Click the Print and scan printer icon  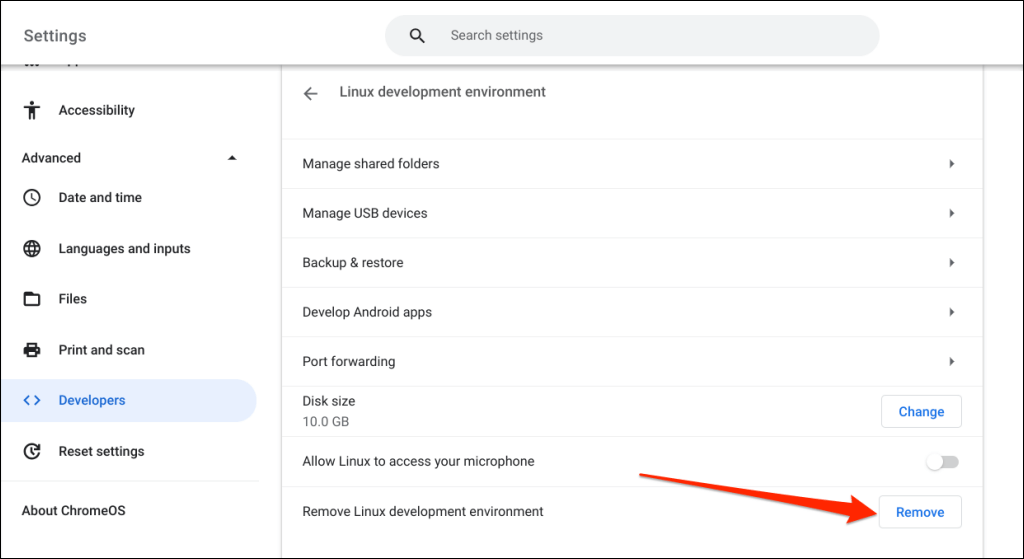click(32, 350)
